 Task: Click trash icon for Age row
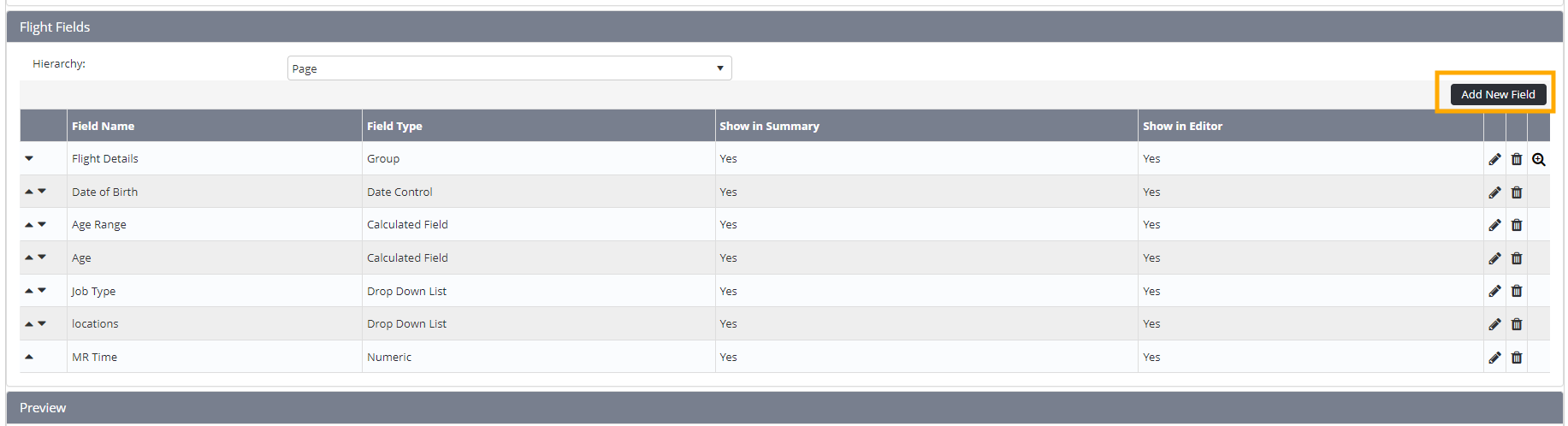(1517, 258)
